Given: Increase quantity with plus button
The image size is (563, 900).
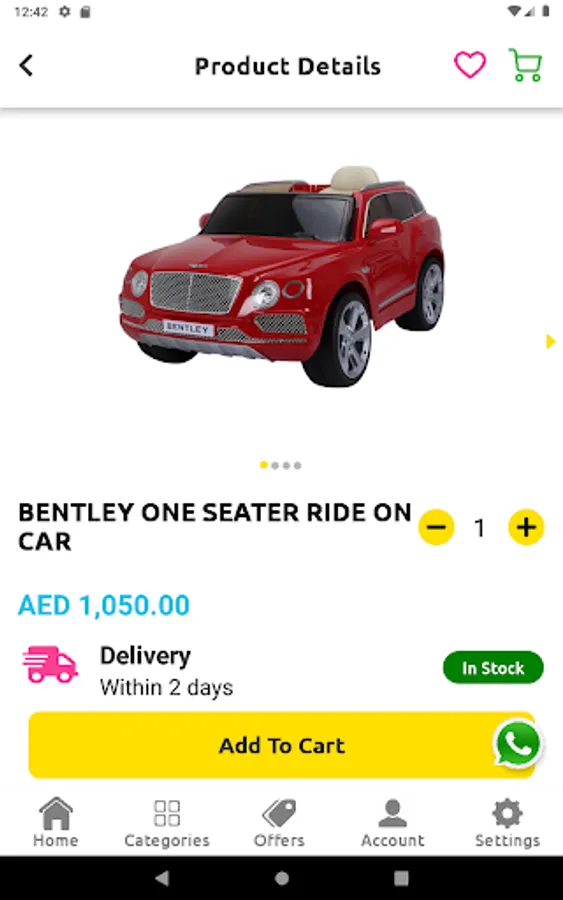Looking at the screenshot, I should point(526,527).
